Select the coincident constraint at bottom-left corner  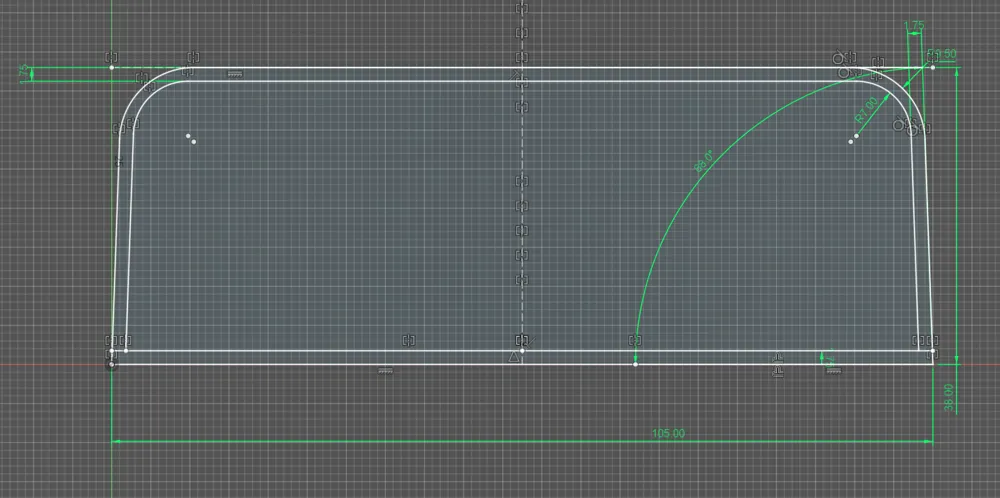click(112, 341)
